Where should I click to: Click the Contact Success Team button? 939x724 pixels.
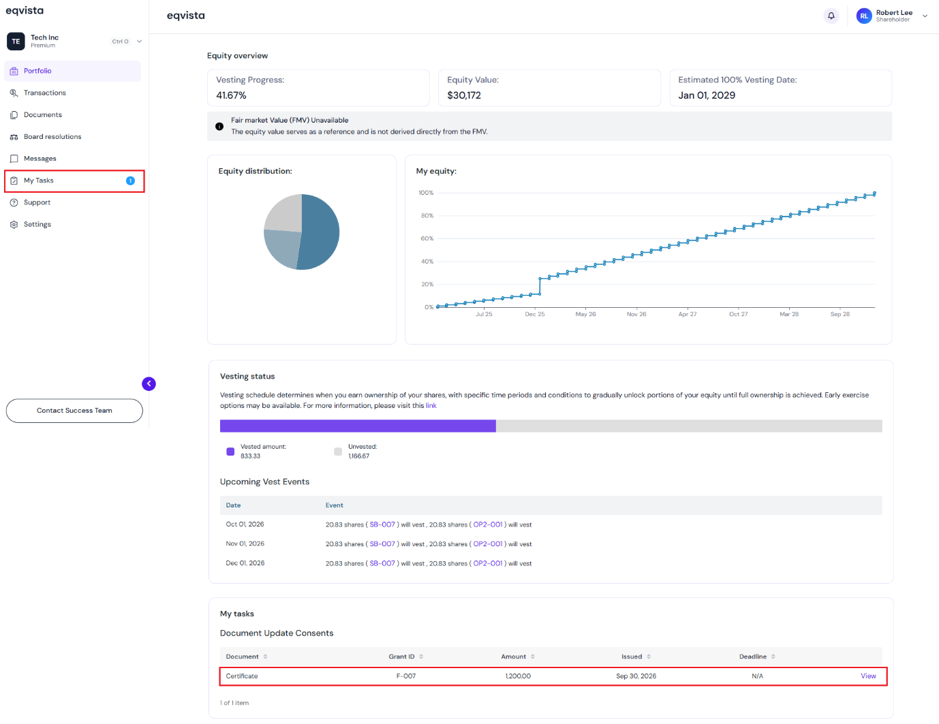[74, 411]
